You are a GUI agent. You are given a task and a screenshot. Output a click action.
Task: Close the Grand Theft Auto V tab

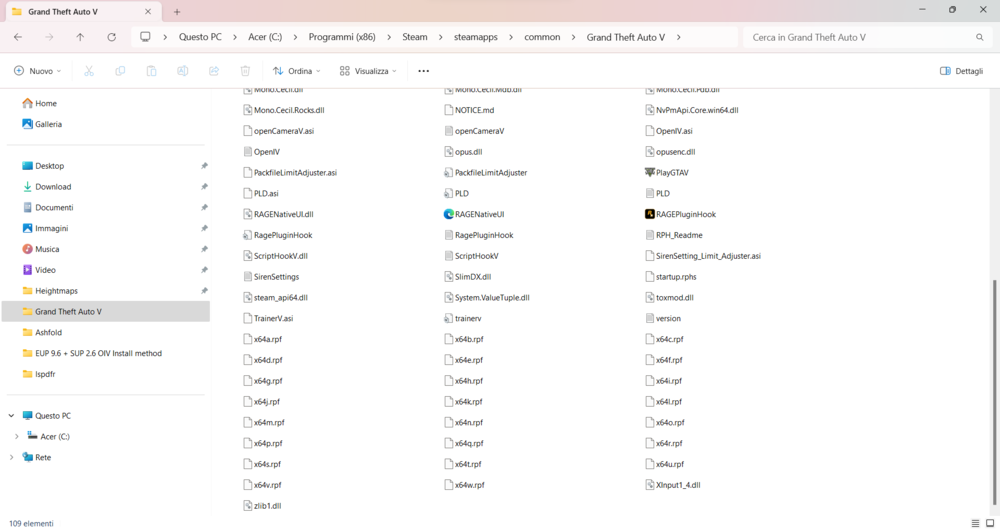[148, 11]
